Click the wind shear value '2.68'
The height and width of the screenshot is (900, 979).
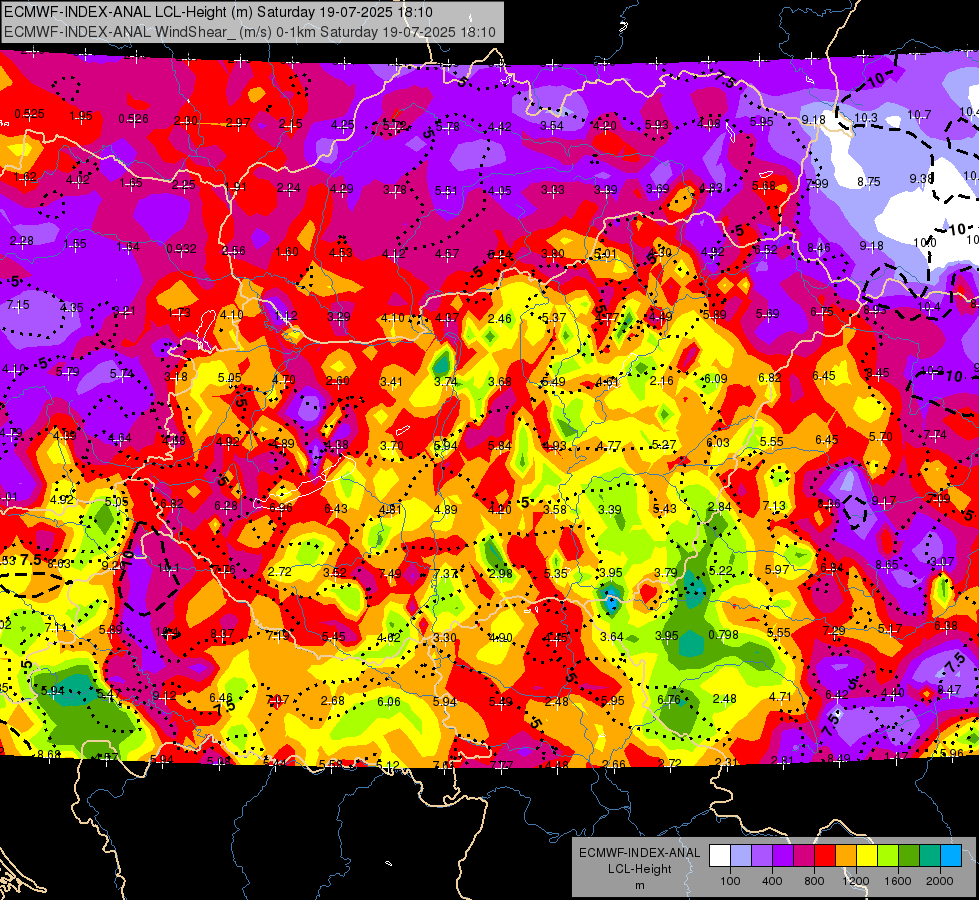click(333, 701)
